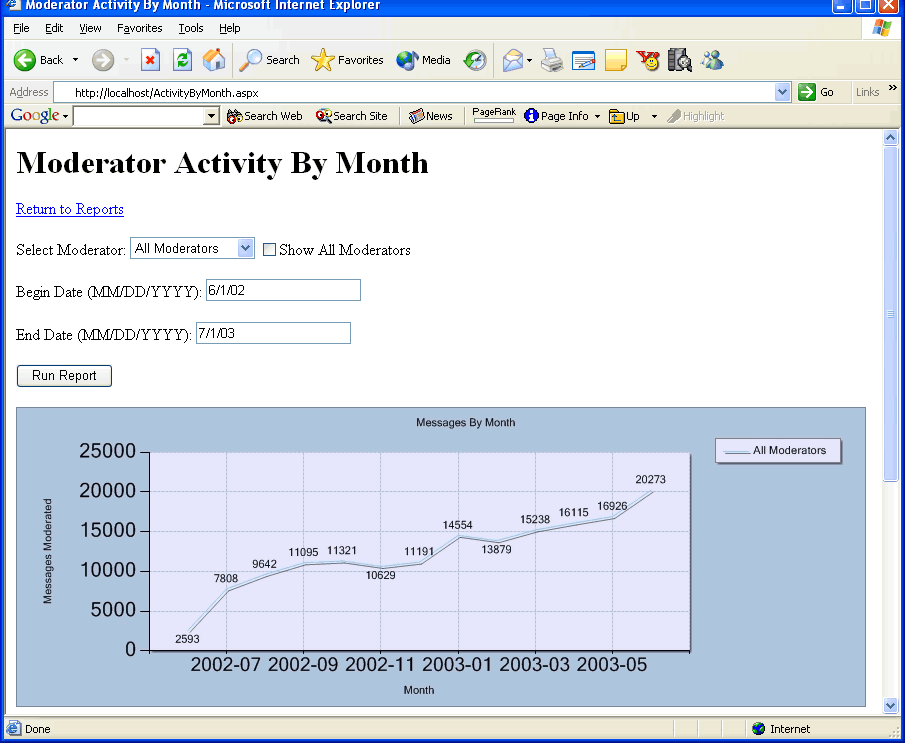Click the Go button
905x743 pixels.
coord(816,92)
